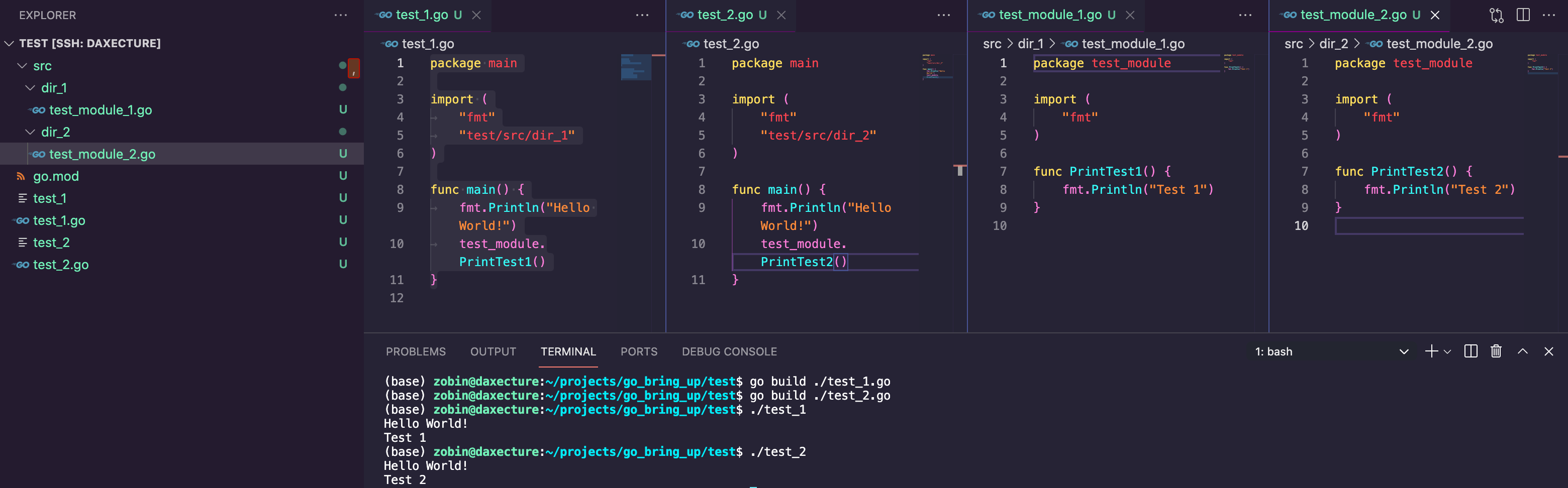Add a new terminal with plus icon
1568x488 pixels.
click(x=1431, y=351)
